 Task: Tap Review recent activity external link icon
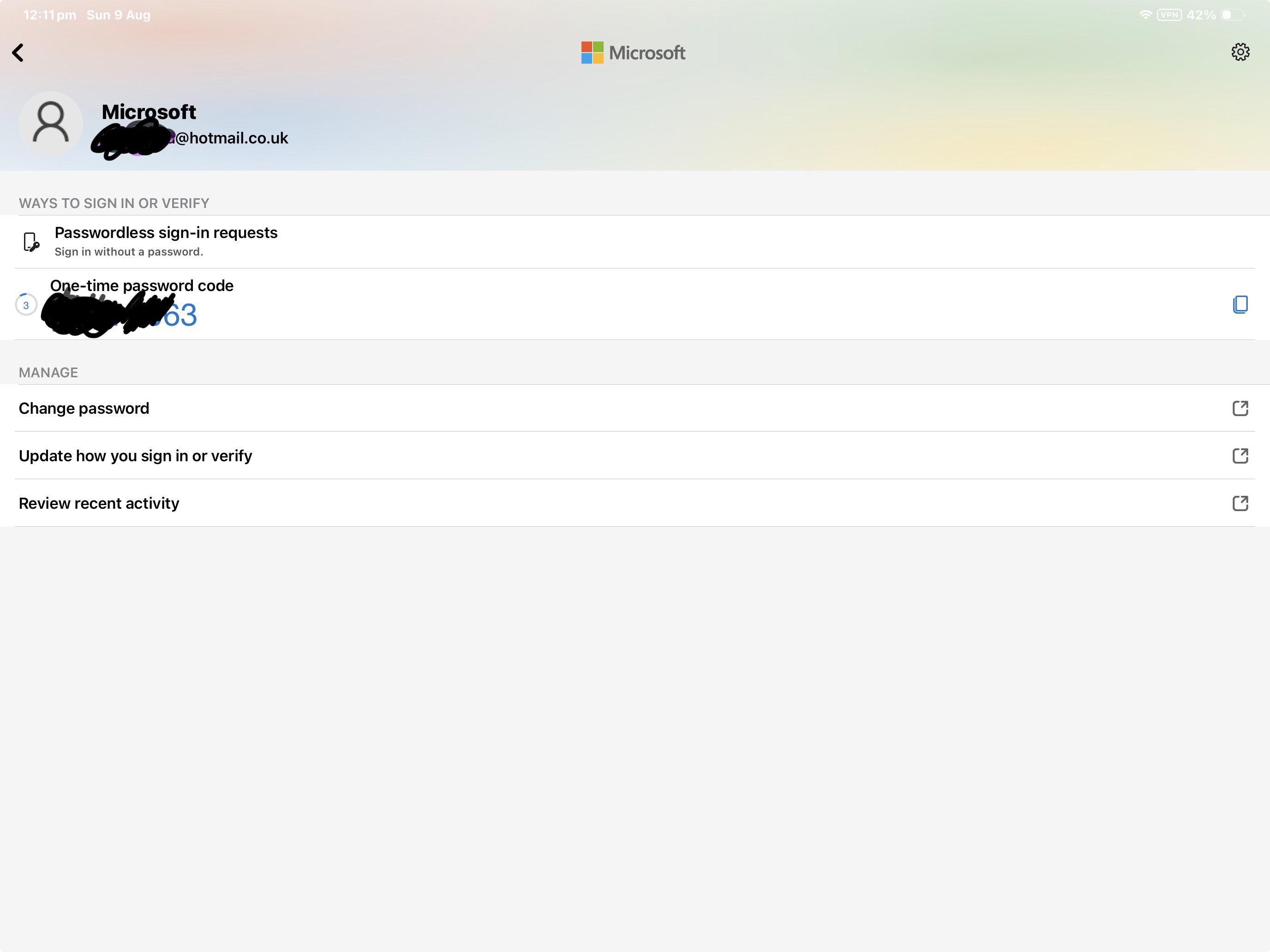[1240, 503]
